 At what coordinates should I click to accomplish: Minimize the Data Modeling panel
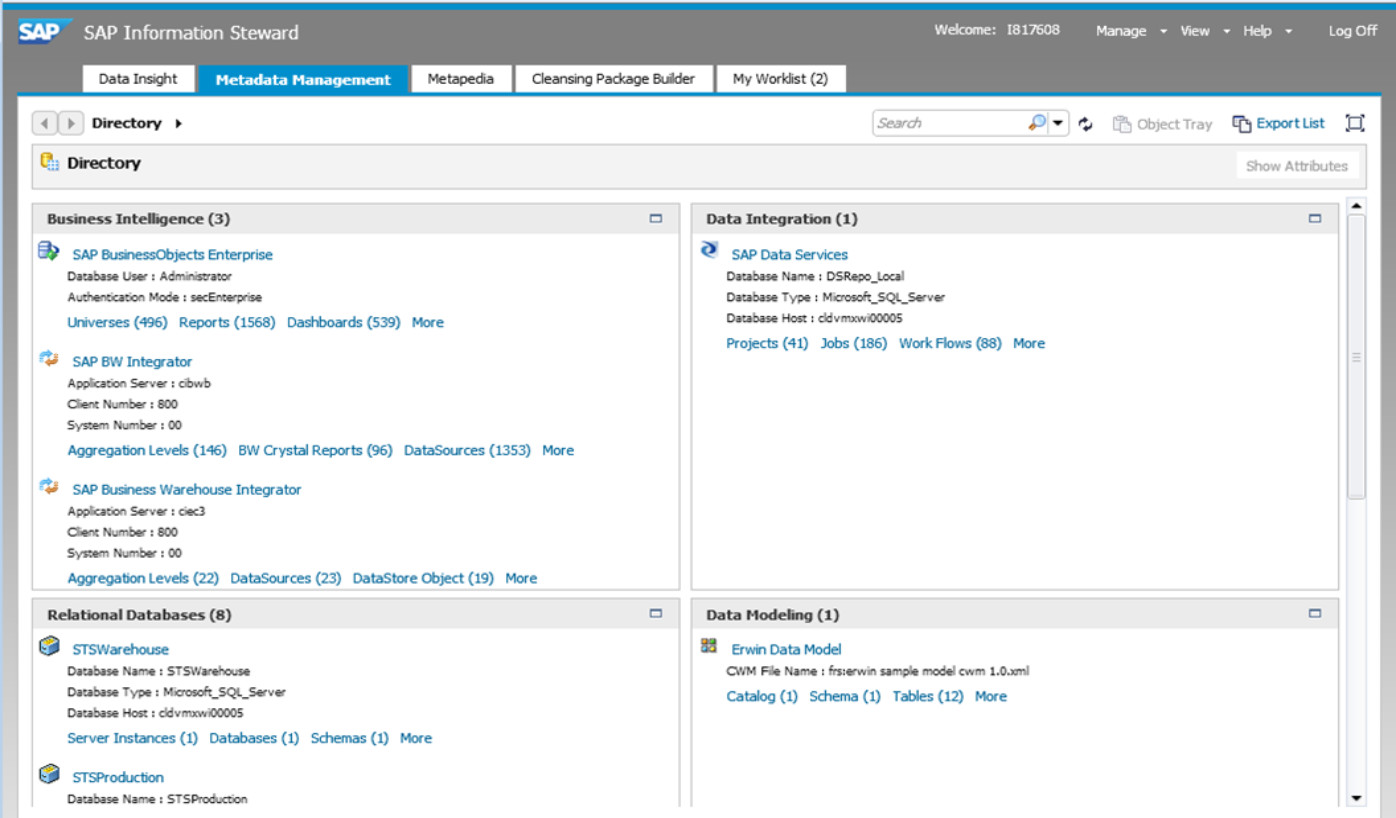coord(1315,614)
